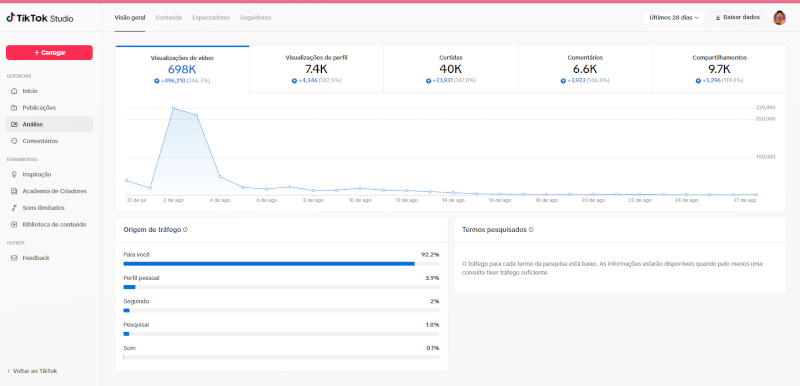Screen dimensions: 800x386
Task: Click the increase icon under 7.4K
Action: click(x=294, y=81)
